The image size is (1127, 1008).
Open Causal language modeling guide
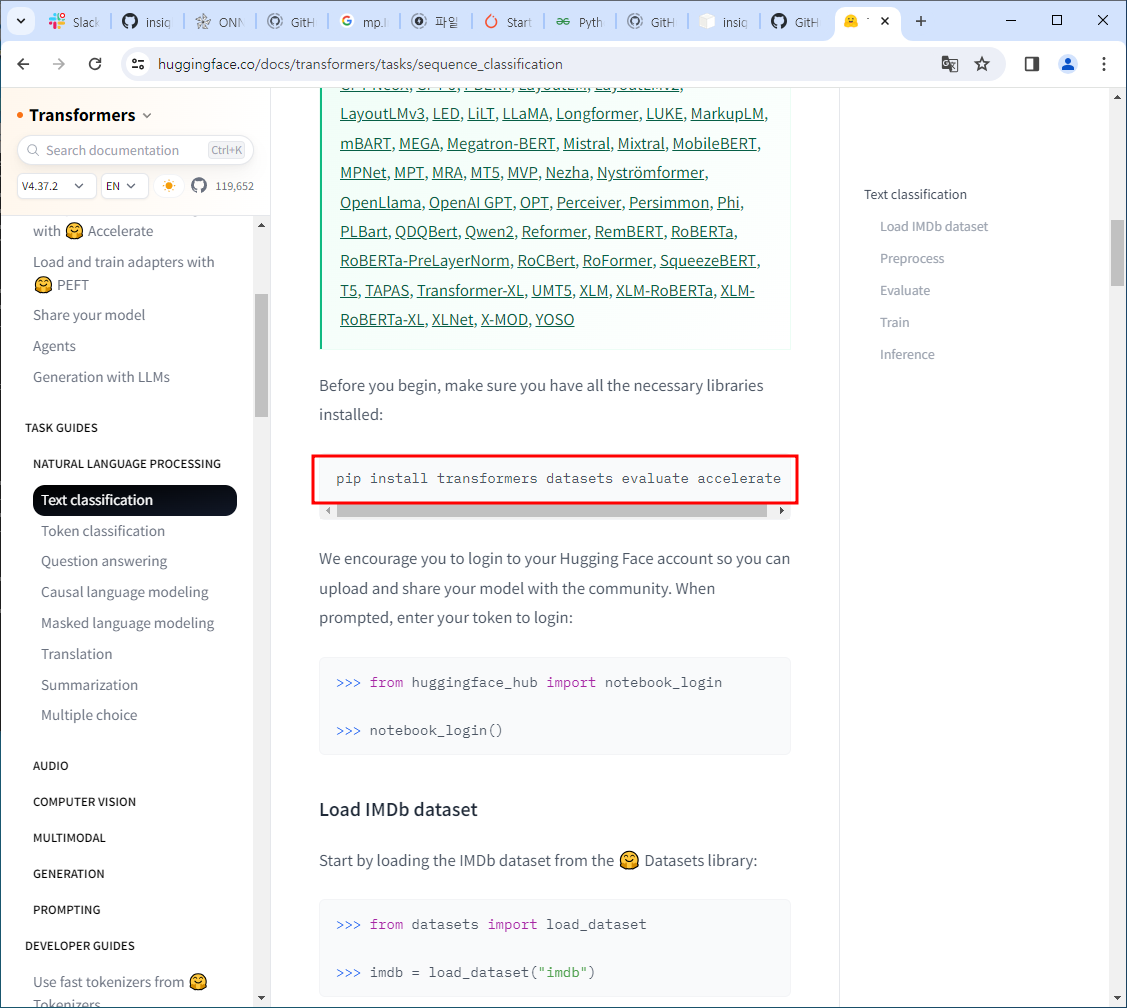[x=124, y=592]
